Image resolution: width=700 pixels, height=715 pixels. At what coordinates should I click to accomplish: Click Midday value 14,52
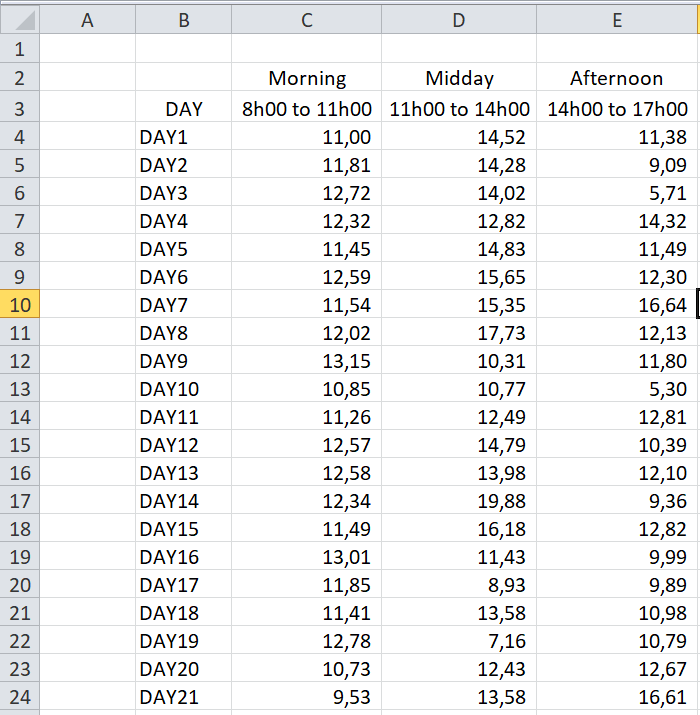tap(459, 136)
